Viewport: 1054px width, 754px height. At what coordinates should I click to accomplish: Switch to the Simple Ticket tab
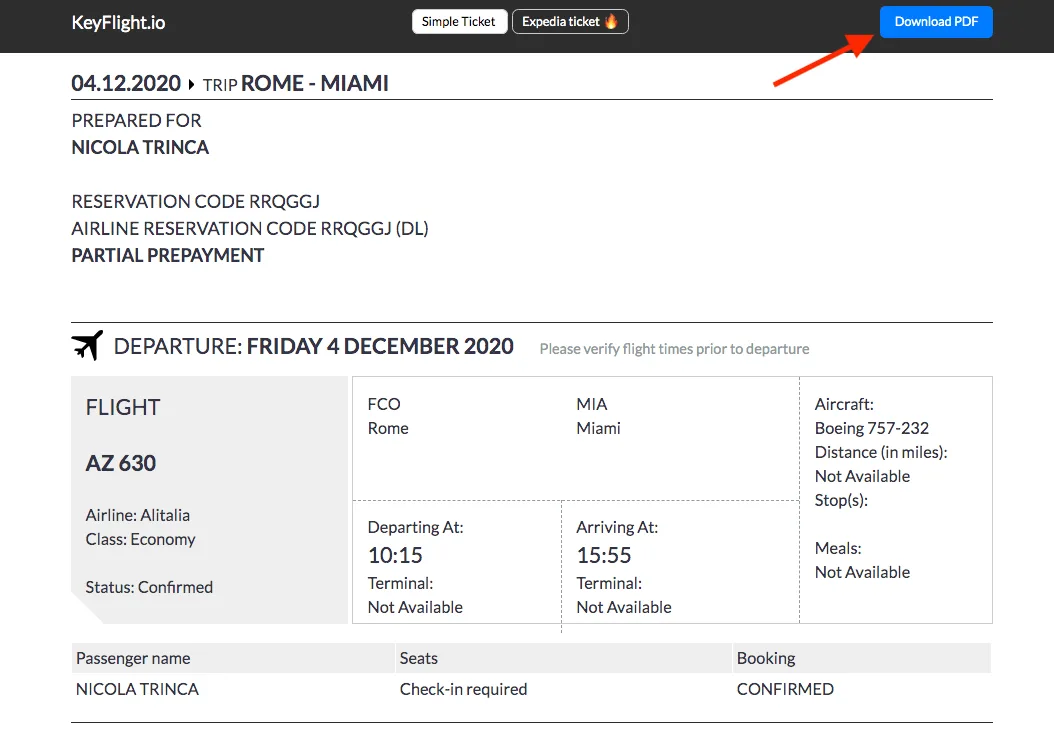tap(459, 22)
